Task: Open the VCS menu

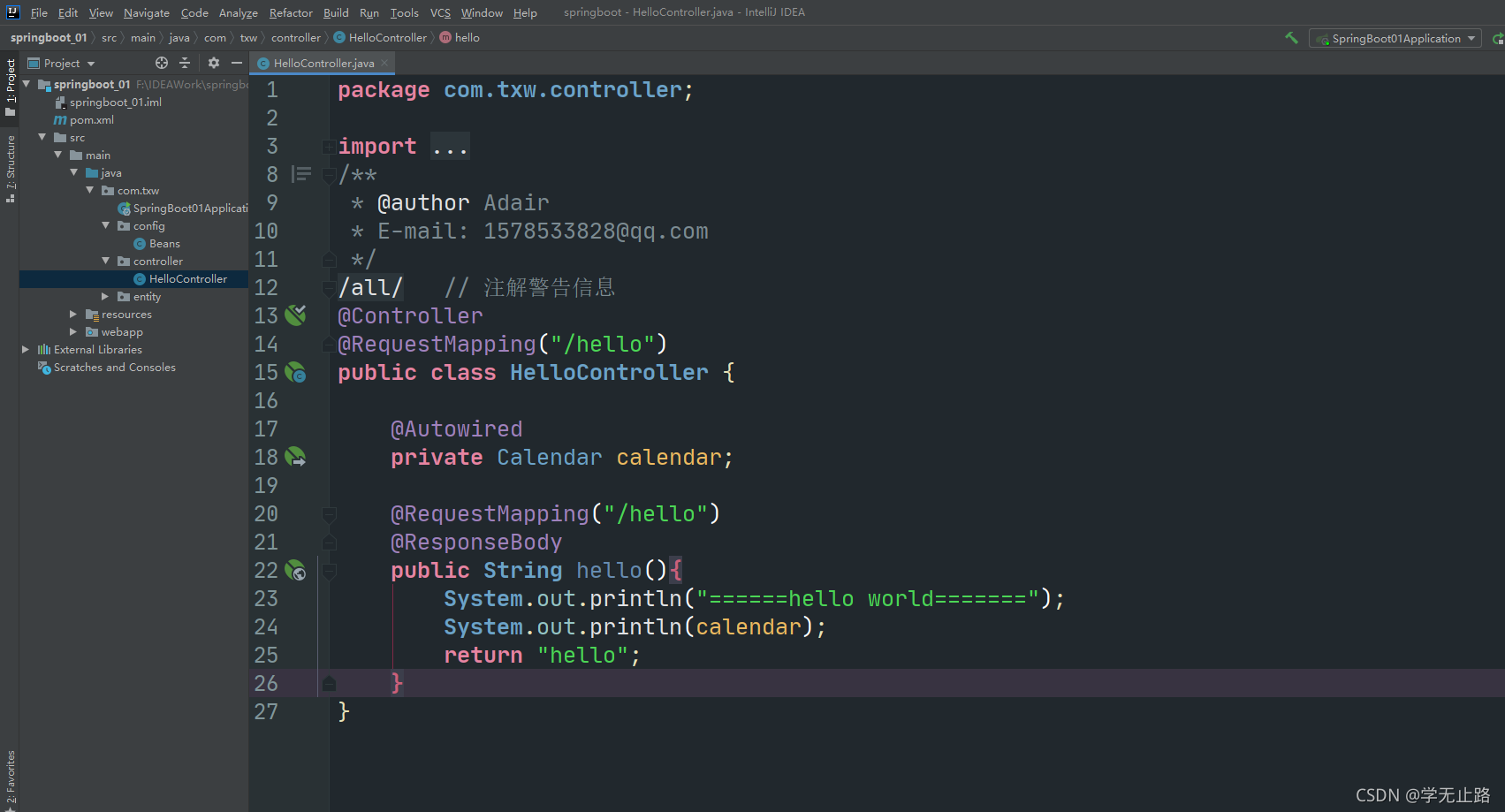Action: pyautogui.click(x=440, y=12)
